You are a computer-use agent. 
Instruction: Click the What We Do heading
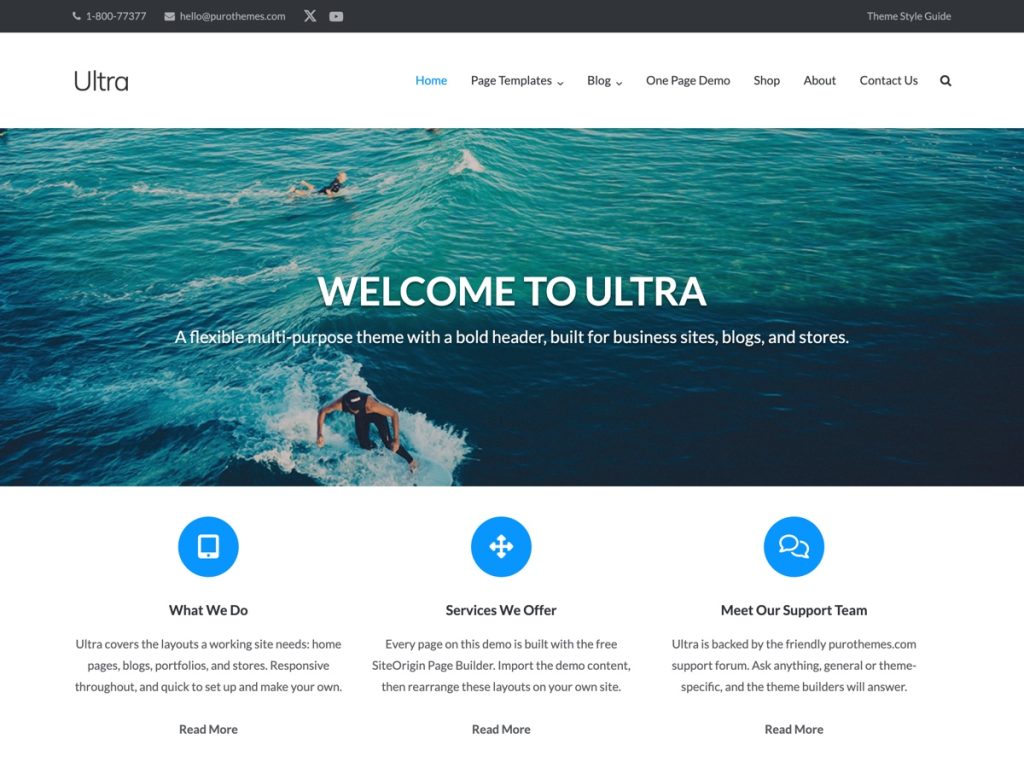click(208, 610)
